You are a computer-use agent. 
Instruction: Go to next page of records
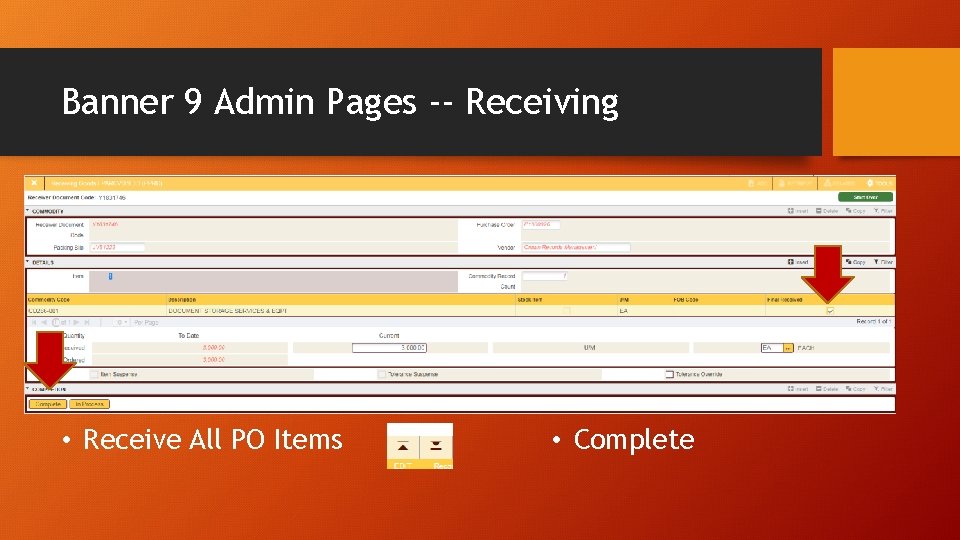click(x=77, y=322)
